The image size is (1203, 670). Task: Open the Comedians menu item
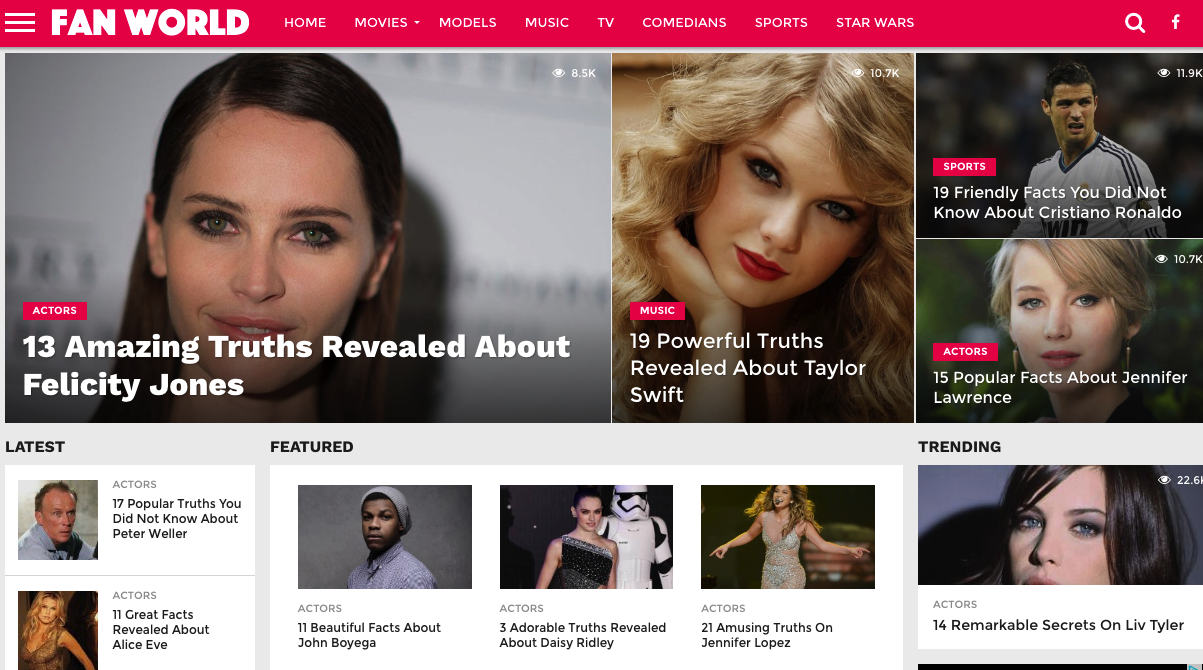click(x=685, y=22)
